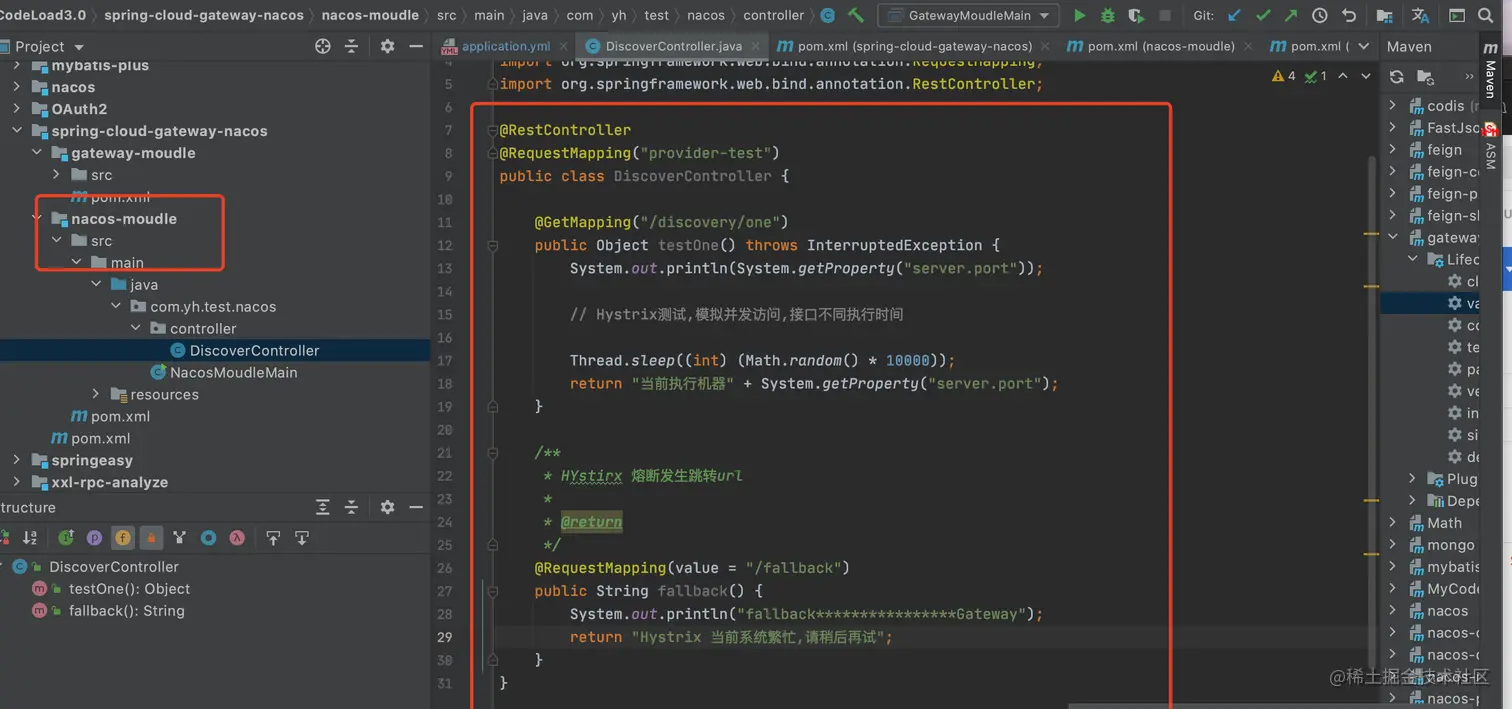Switch to application.yml tab
This screenshot has width=1512, height=709.
coord(506,46)
